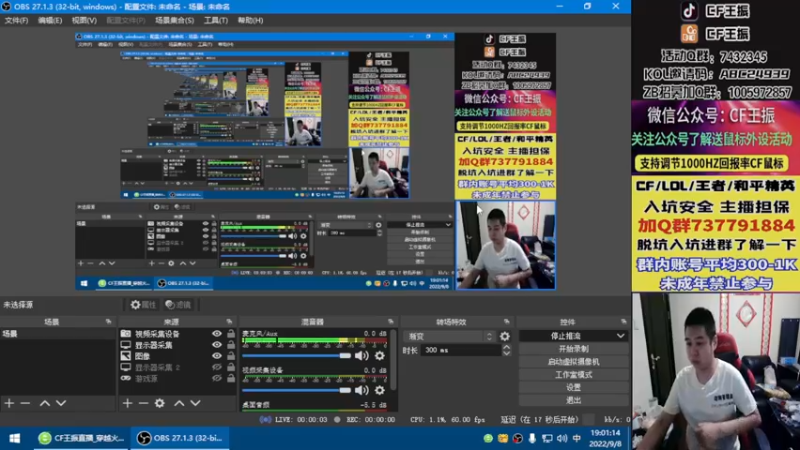Adjust the 视频采集设备 volume slider

tap(296, 390)
